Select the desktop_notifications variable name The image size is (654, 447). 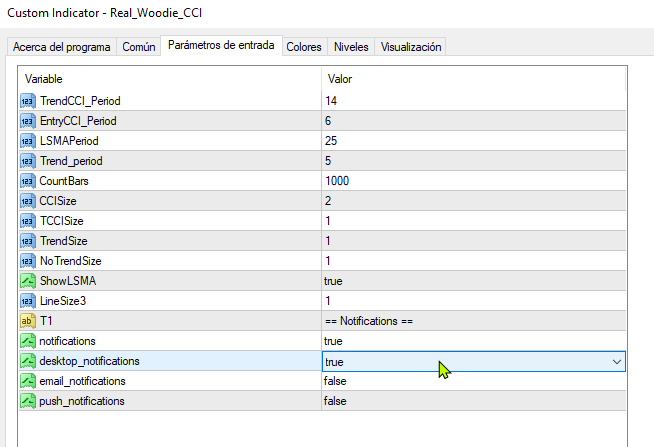tap(89, 361)
